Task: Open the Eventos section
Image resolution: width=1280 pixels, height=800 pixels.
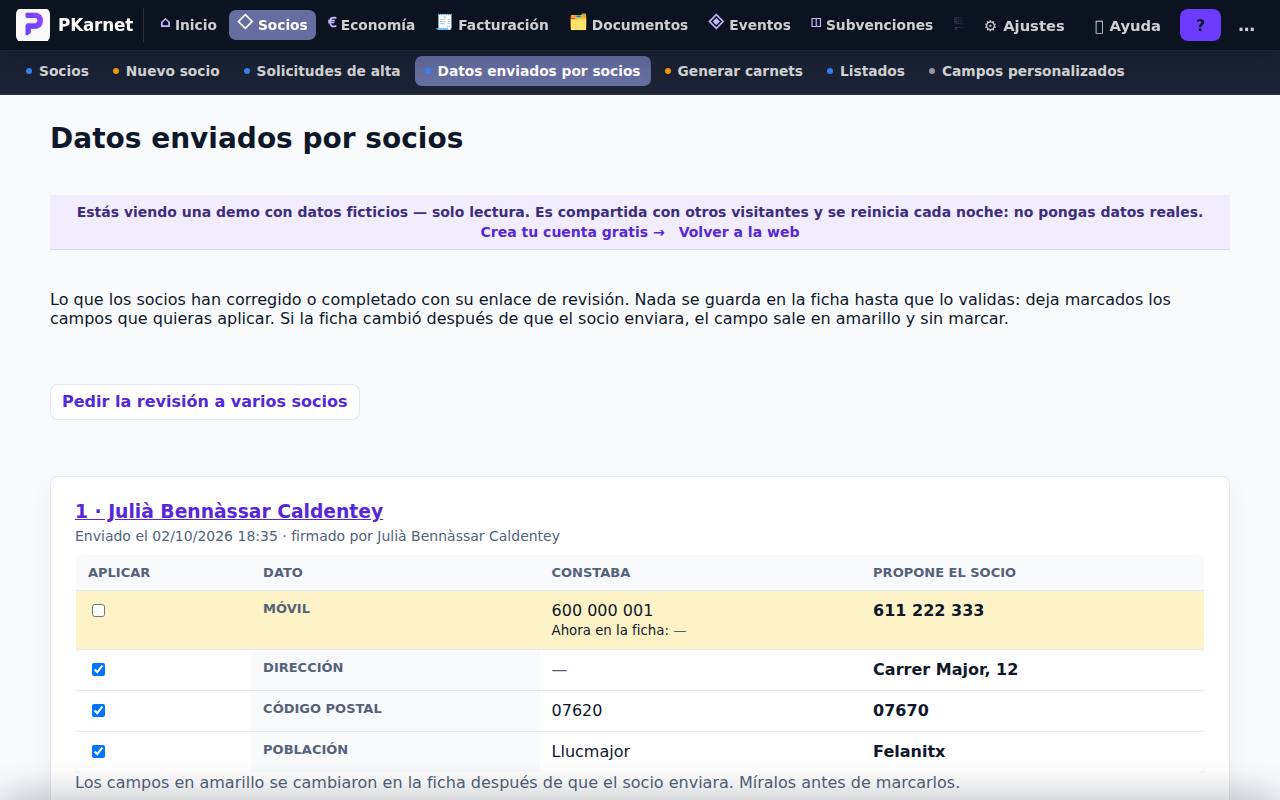Action: pos(749,25)
